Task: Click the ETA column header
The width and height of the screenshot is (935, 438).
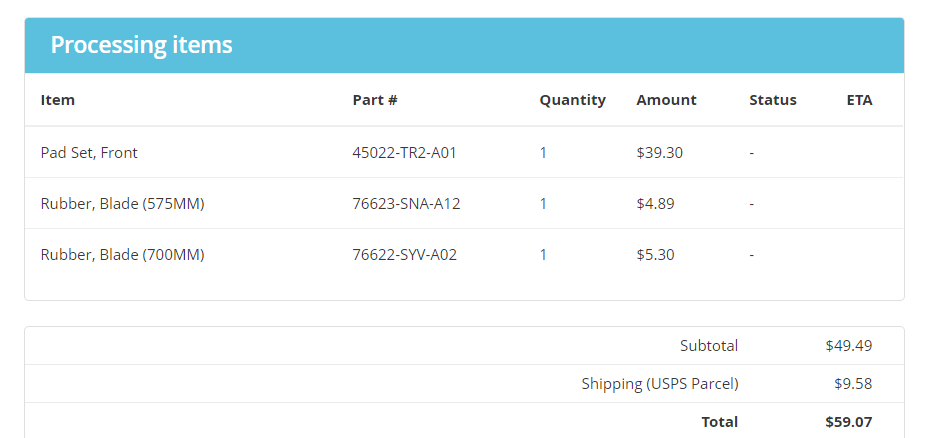Action: coord(859,100)
